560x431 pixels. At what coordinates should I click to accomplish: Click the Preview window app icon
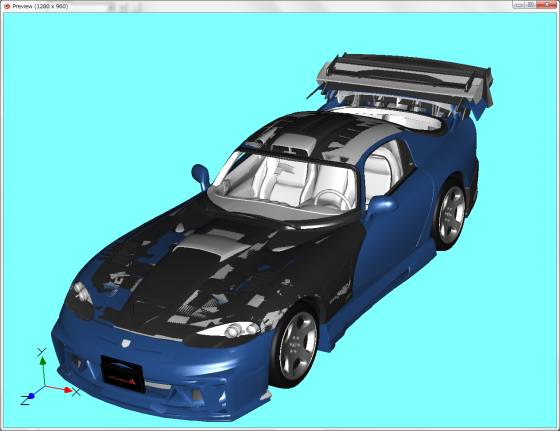coord(7,6)
